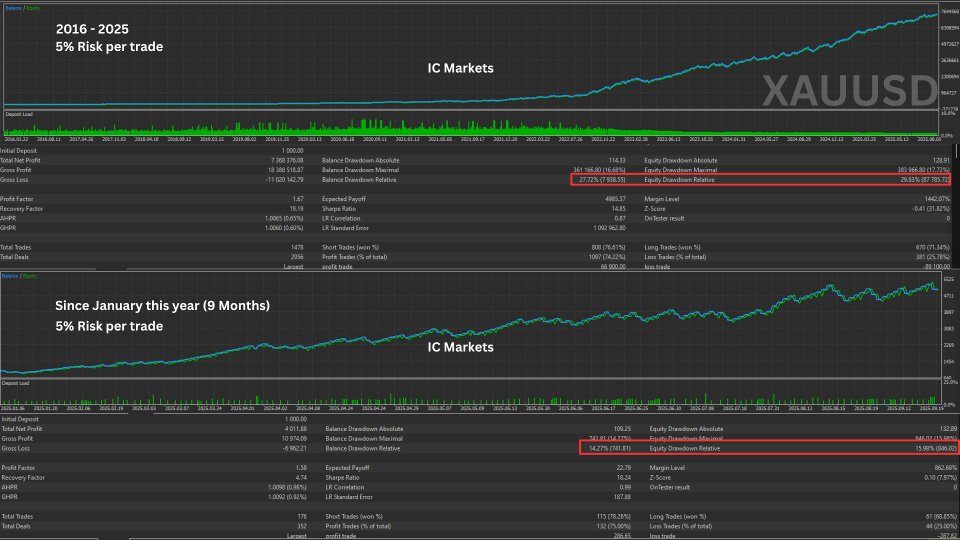This screenshot has width=960, height=540.
Task: Click the Sharpe Ratio value 14.85
Action: 618,209
